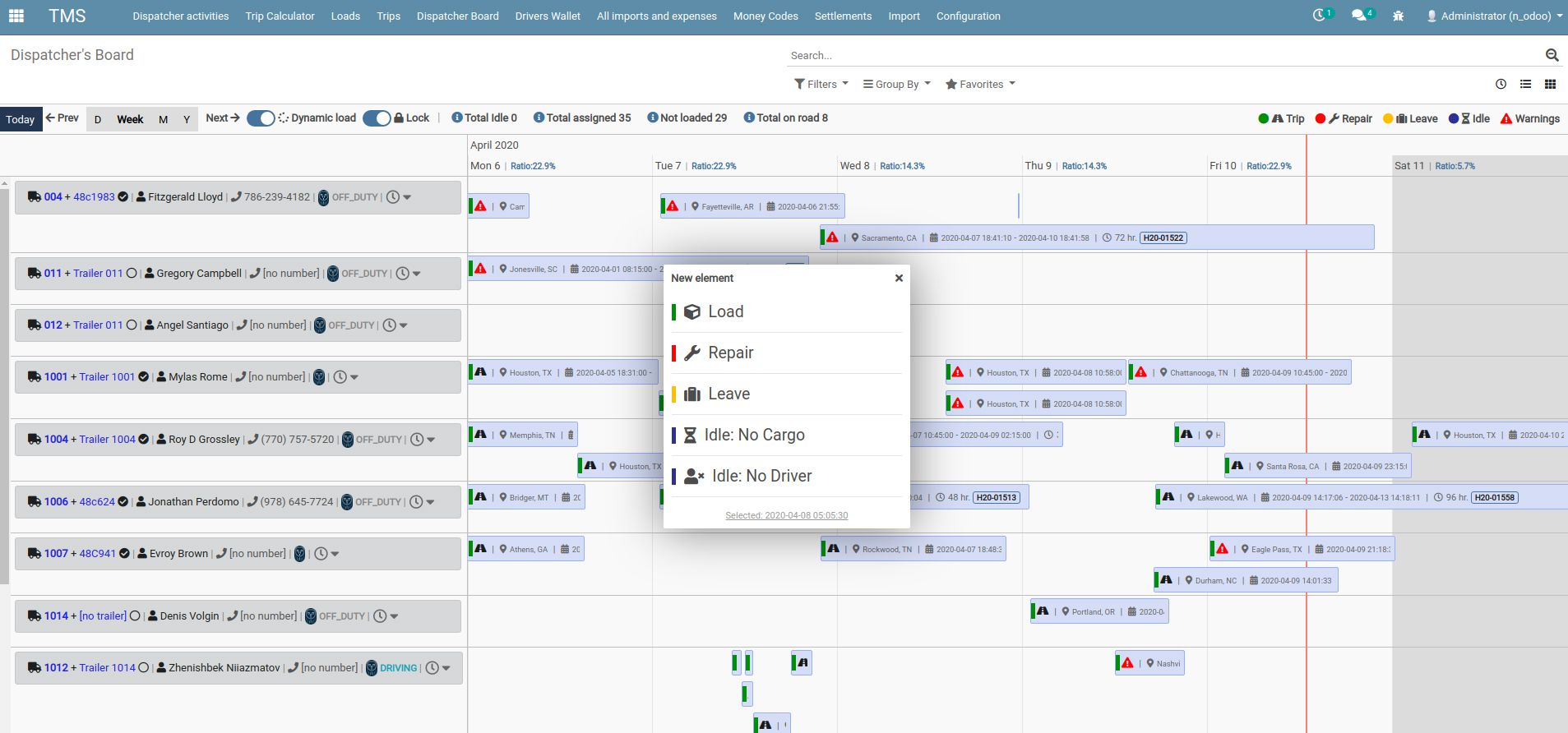Toggle Warnings legend filter
This screenshot has width=1568, height=733.
tap(1530, 118)
